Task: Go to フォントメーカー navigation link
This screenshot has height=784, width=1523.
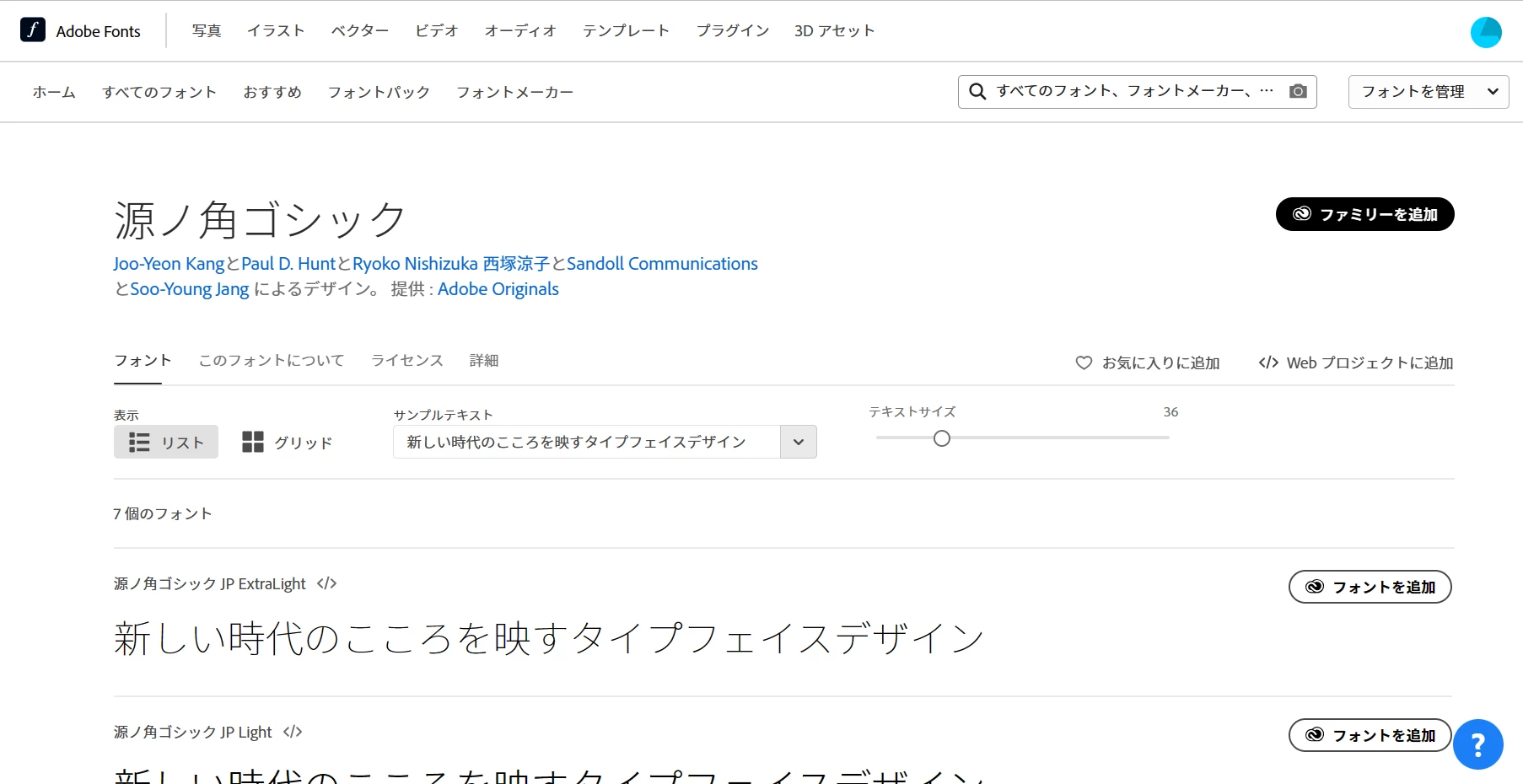Action: click(x=514, y=92)
